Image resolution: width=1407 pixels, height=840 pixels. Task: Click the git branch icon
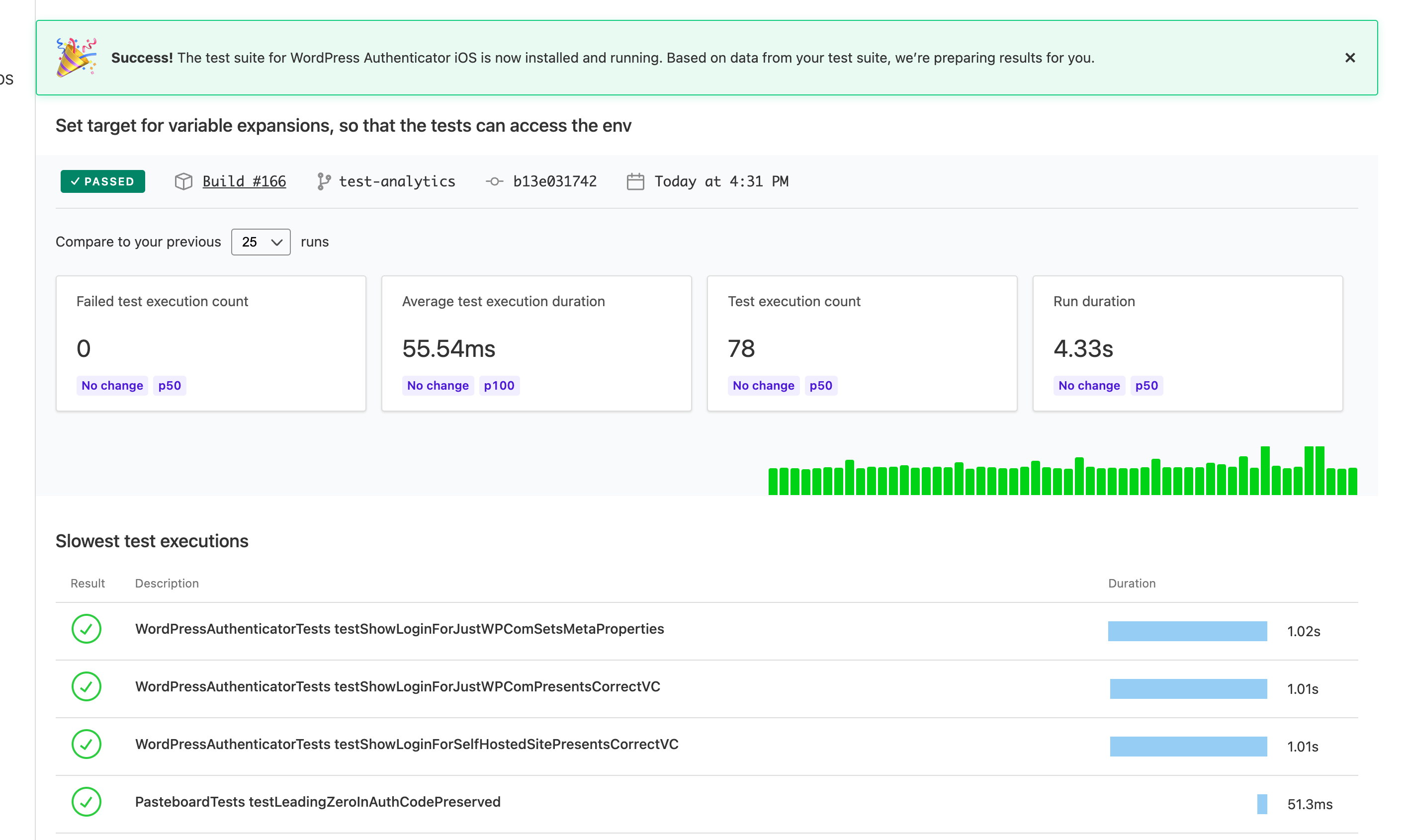(x=323, y=181)
